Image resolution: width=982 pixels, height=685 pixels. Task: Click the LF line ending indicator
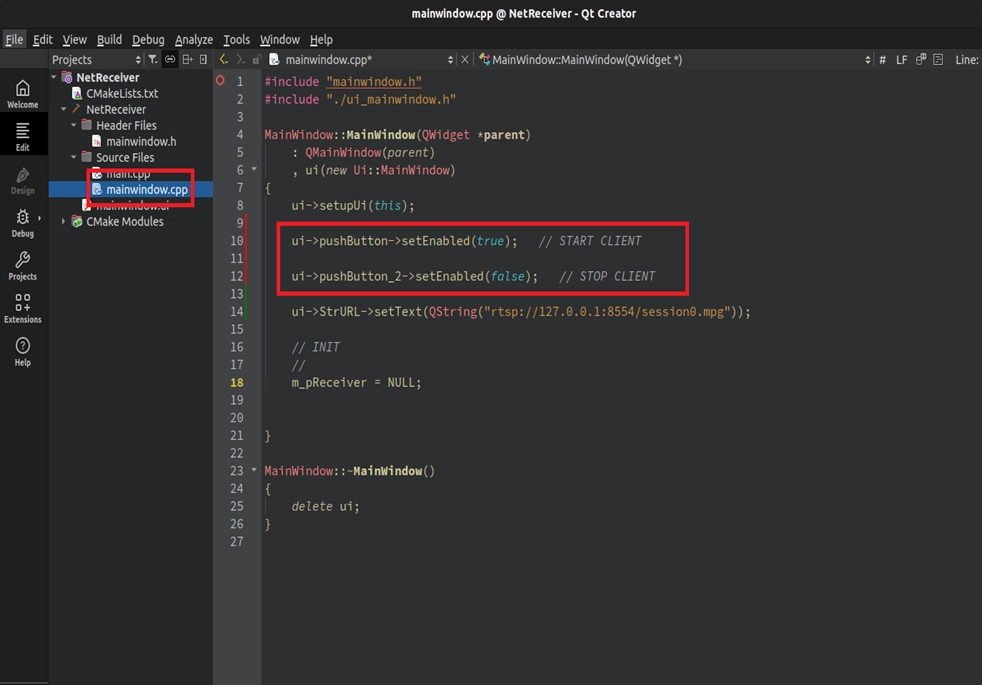click(x=901, y=60)
